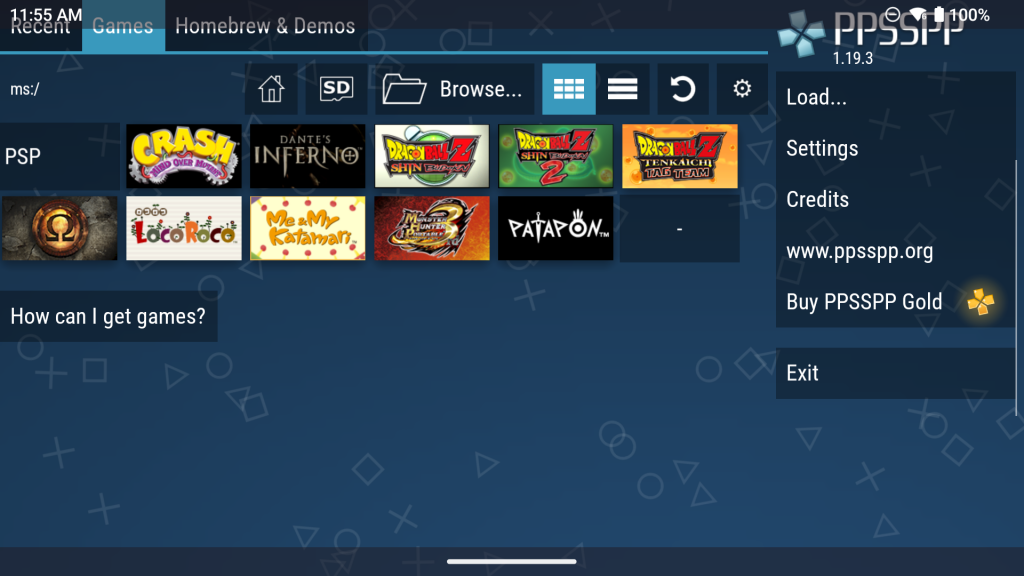
Task: Launch Me & My Katamari game
Action: point(308,228)
